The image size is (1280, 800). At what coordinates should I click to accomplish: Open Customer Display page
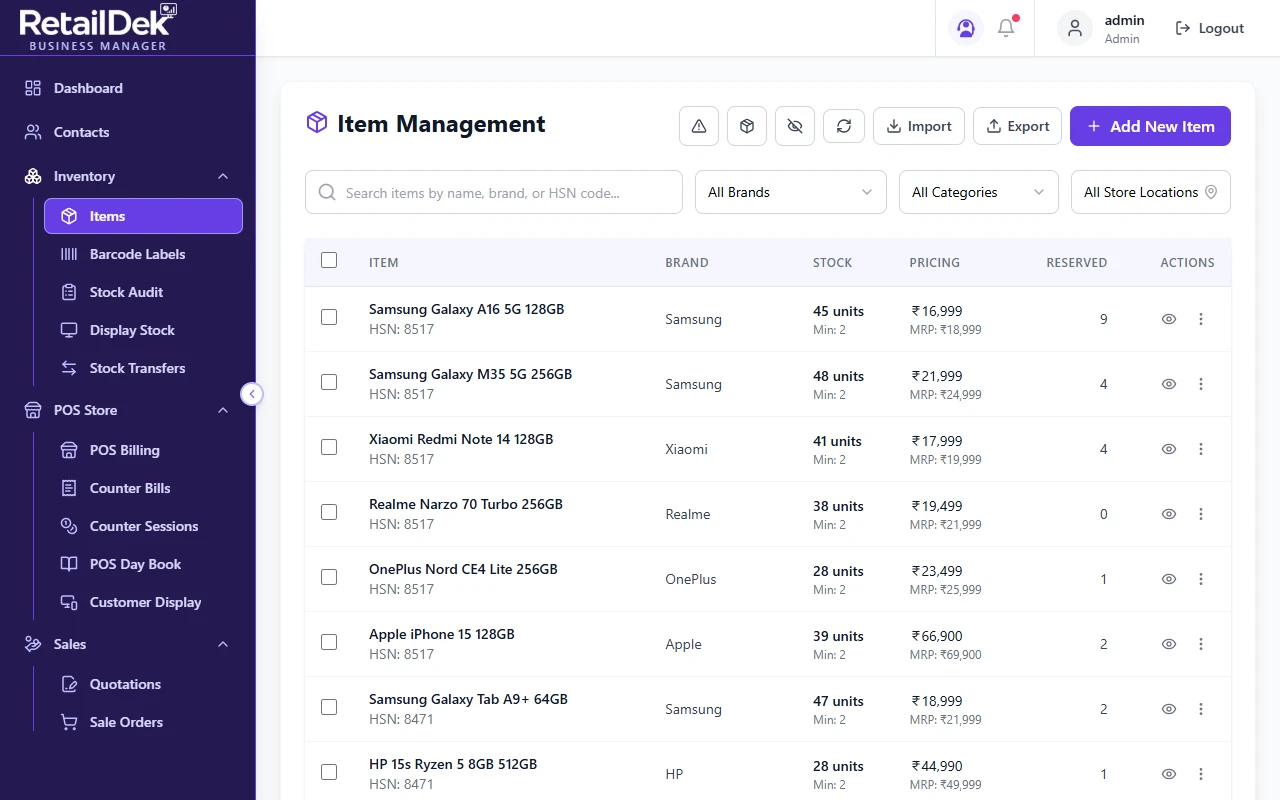click(x=143, y=602)
